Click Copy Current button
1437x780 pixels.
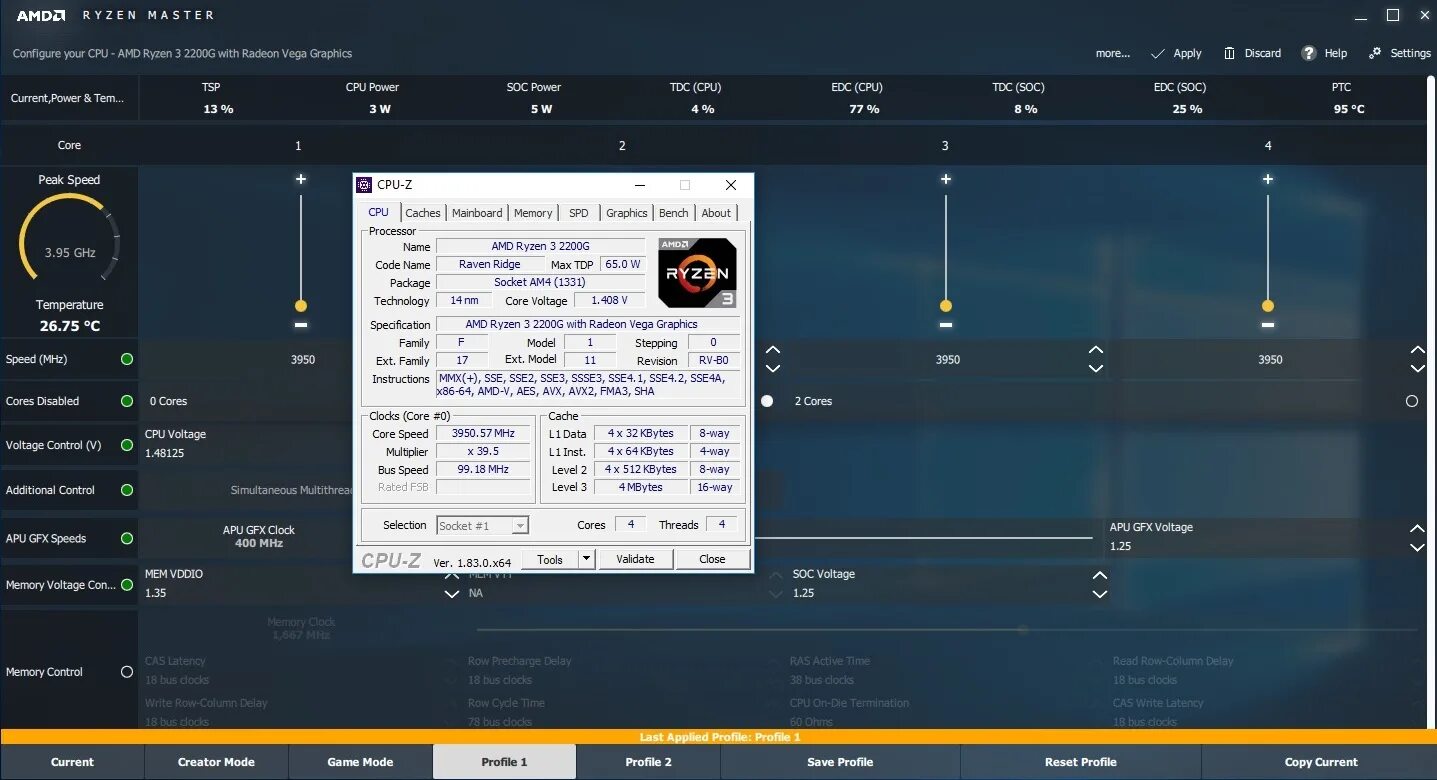(x=1321, y=762)
